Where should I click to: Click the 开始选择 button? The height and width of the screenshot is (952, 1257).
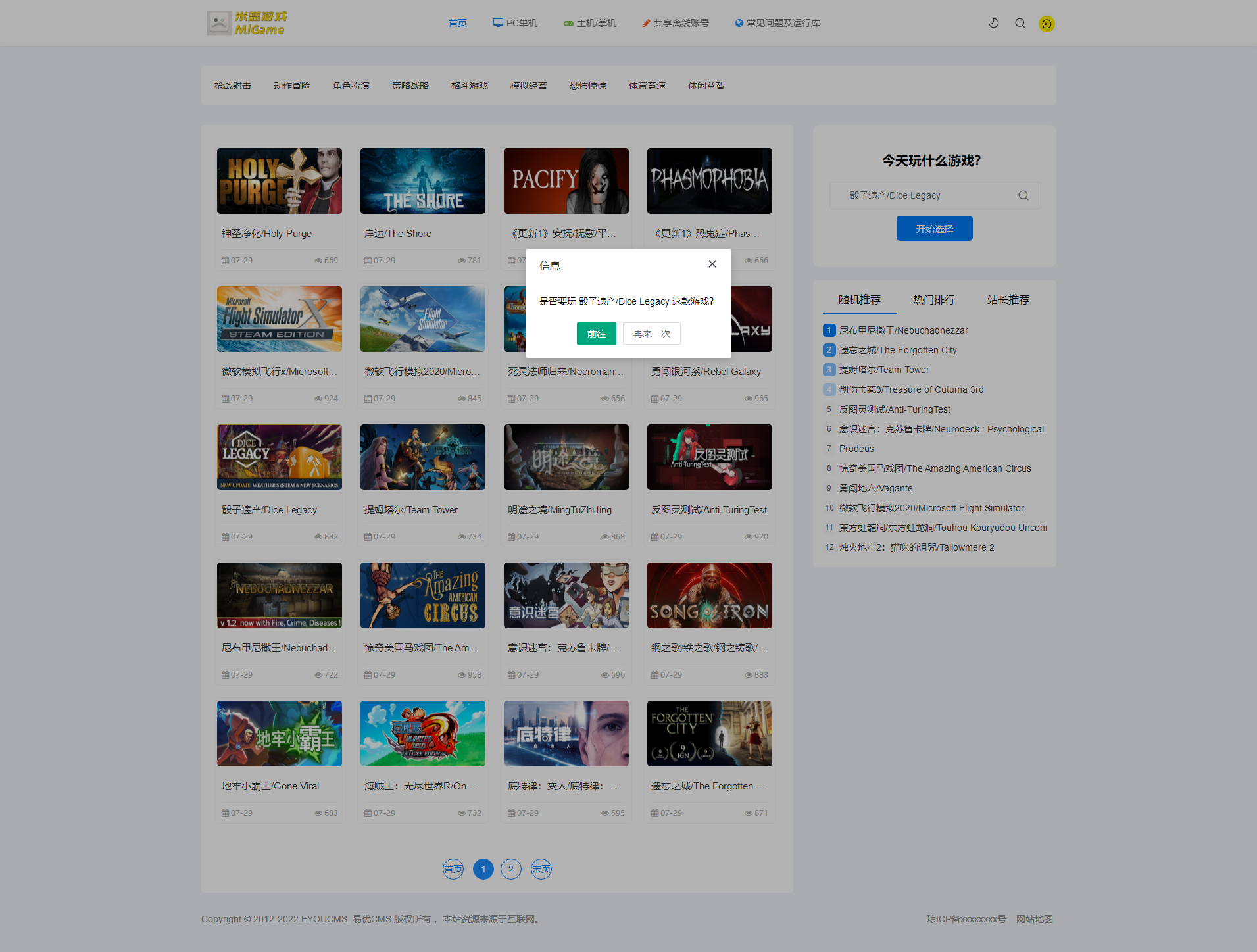(935, 228)
